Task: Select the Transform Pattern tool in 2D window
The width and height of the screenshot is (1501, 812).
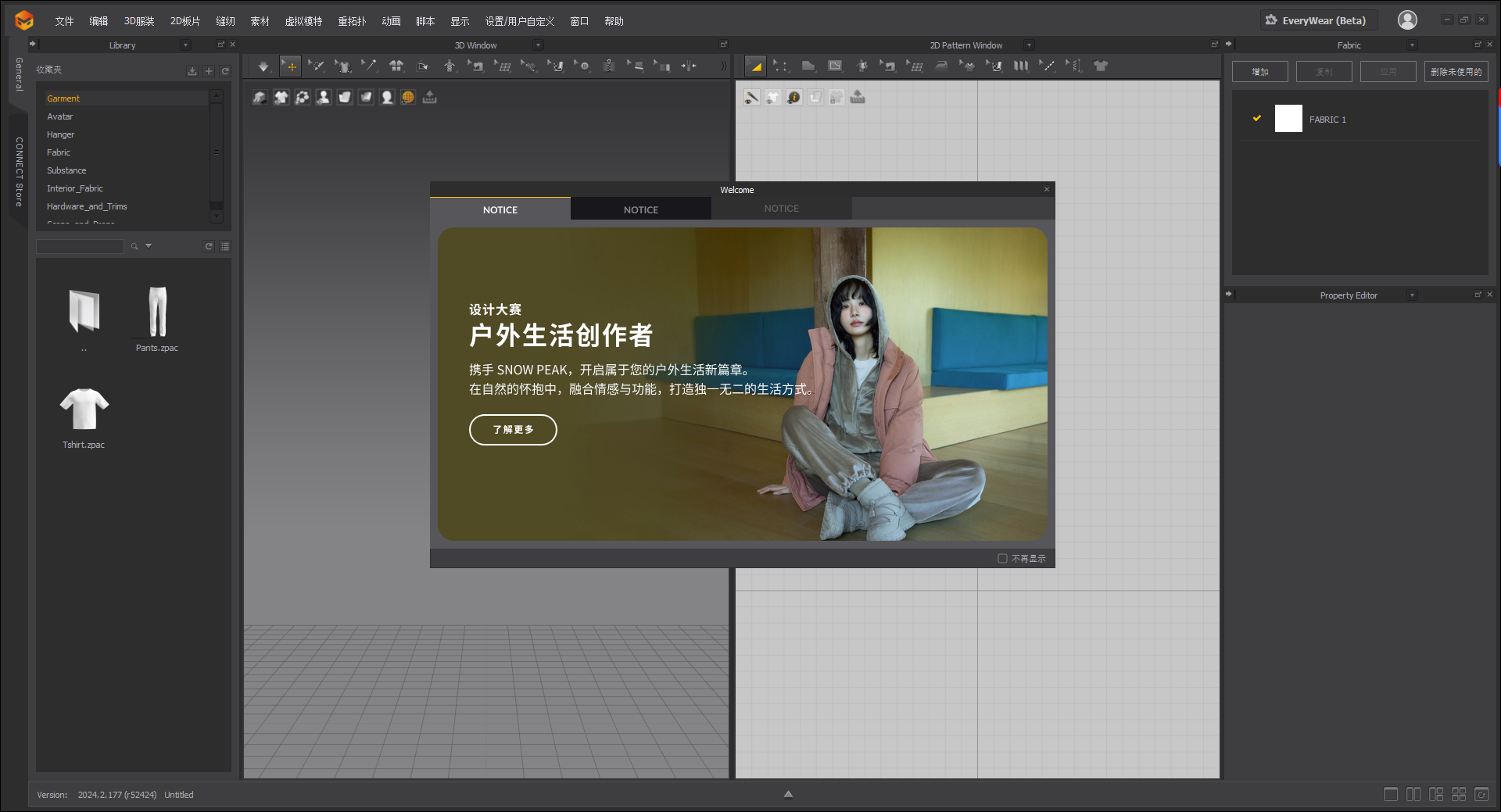Action: [755, 66]
